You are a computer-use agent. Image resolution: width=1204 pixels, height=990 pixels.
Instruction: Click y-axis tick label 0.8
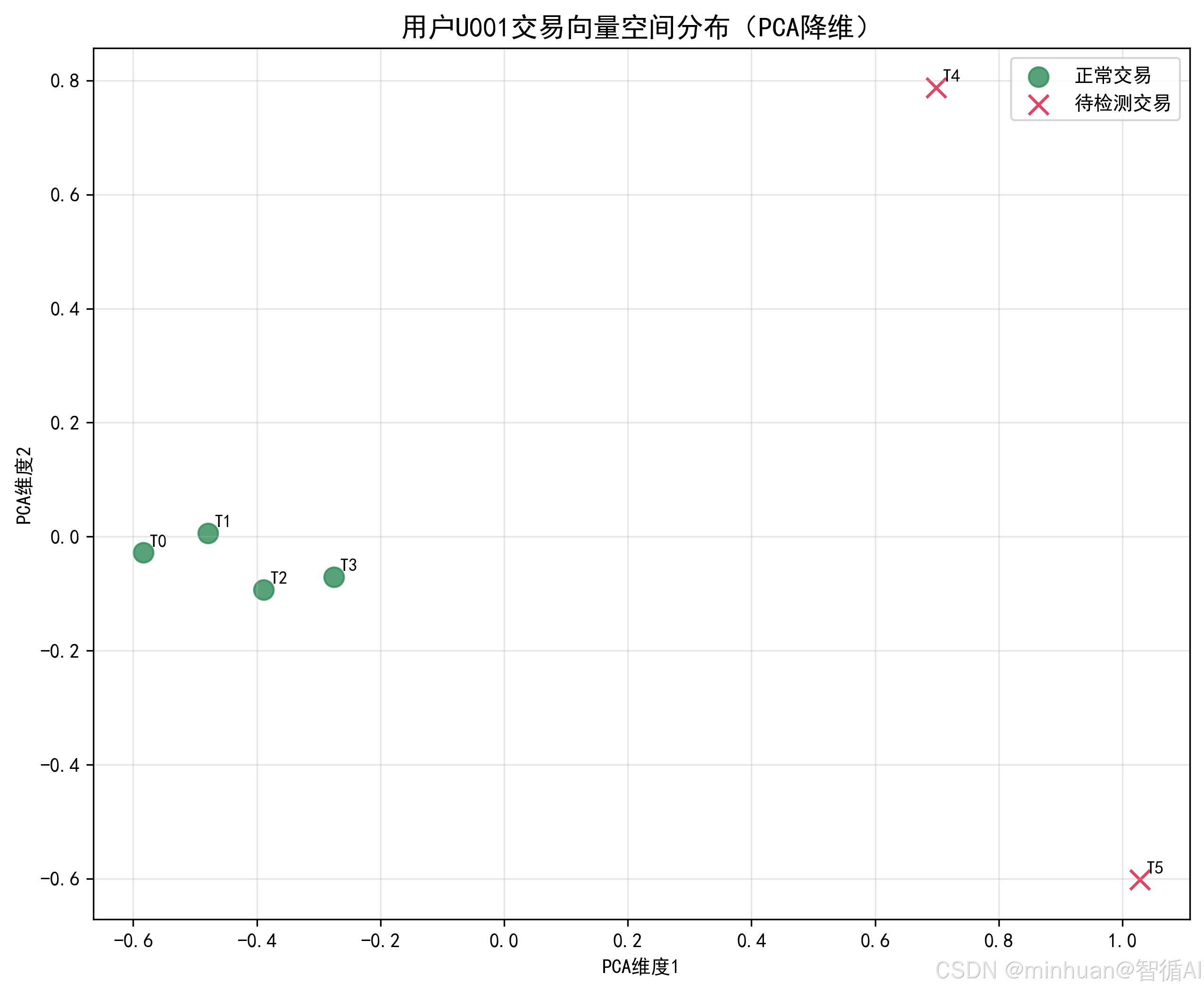(x=65, y=81)
